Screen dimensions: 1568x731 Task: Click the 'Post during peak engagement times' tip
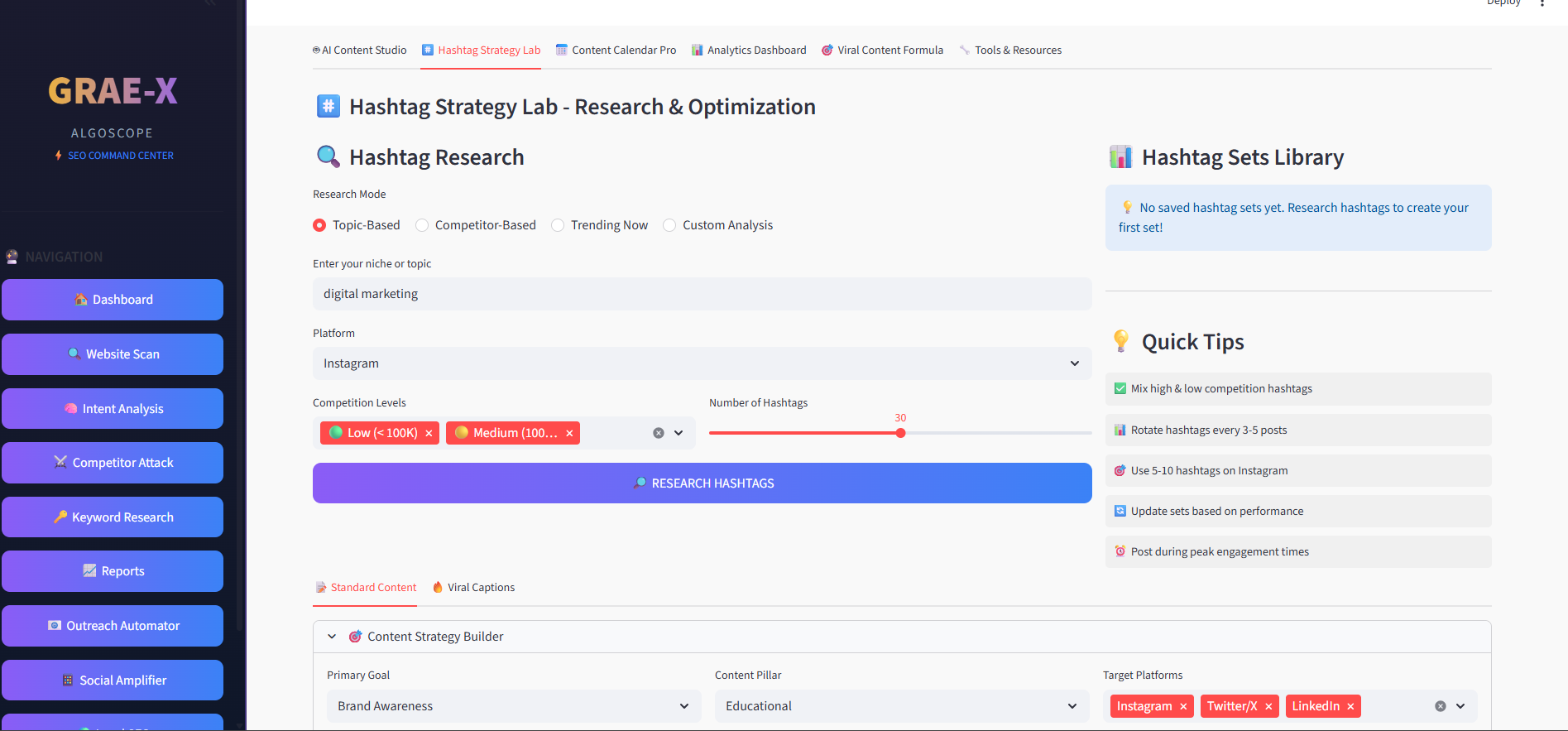1298,552
